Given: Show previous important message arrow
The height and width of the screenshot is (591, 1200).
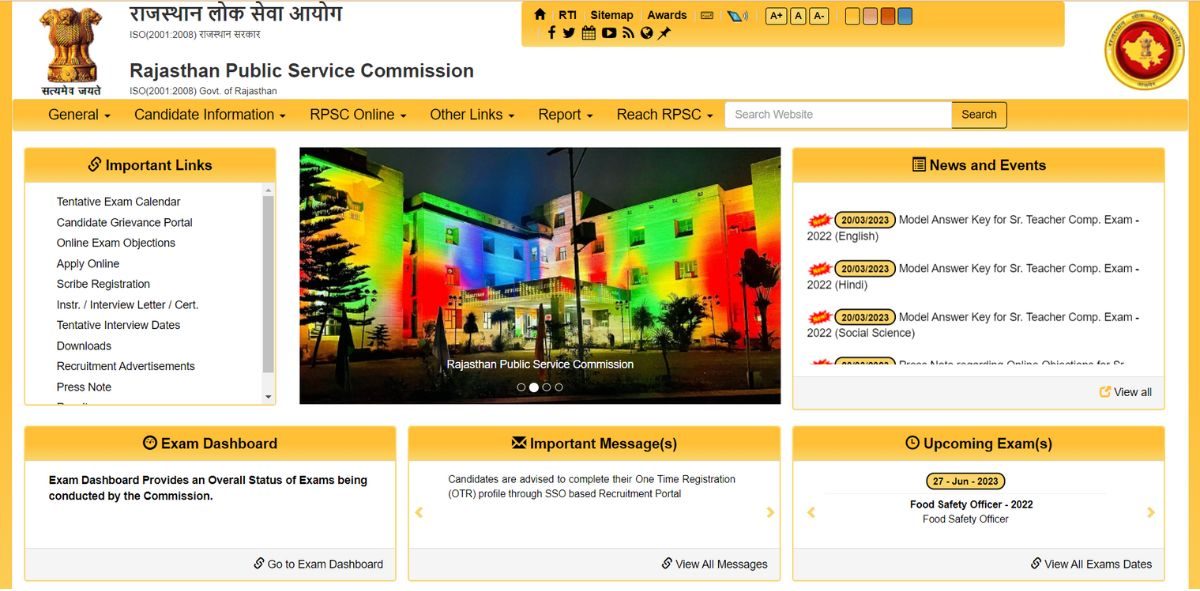Looking at the screenshot, I should pyautogui.click(x=419, y=513).
